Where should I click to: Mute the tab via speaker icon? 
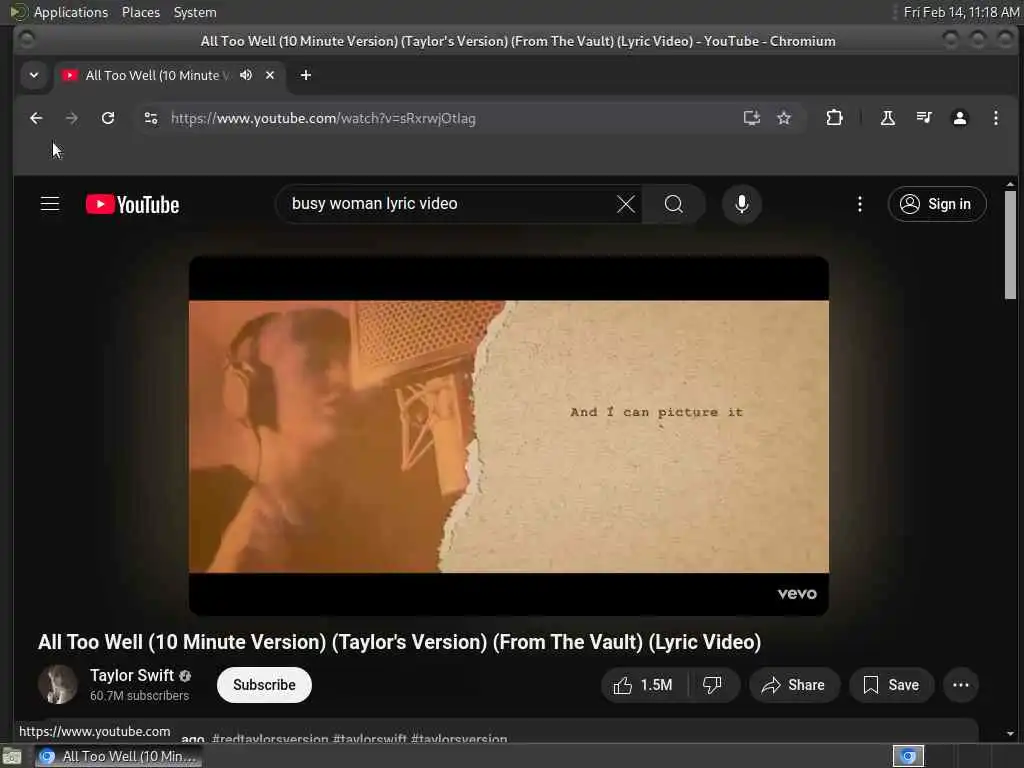246,75
